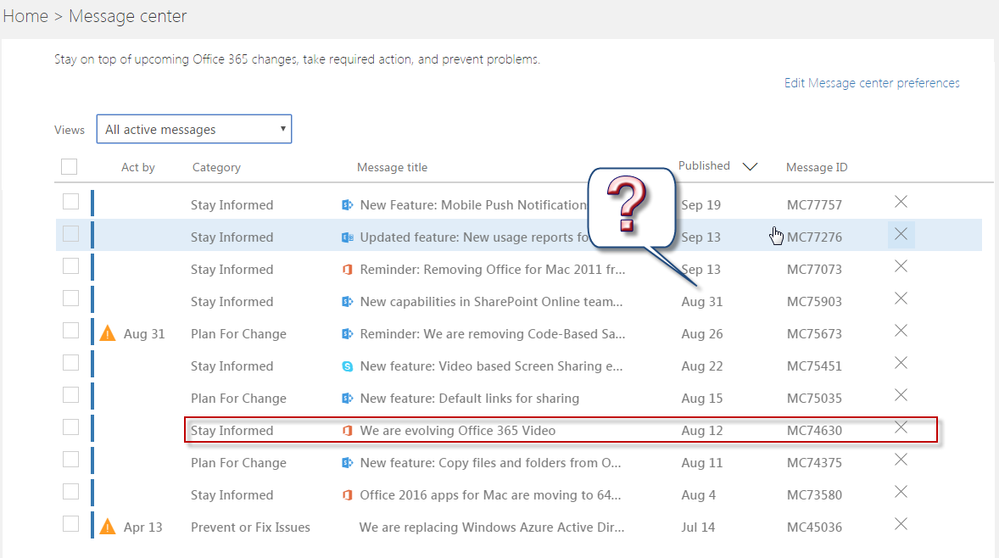The height and width of the screenshot is (558, 999).
Task: Click the icon beside Updated feature usage reports
Action: tap(347, 237)
